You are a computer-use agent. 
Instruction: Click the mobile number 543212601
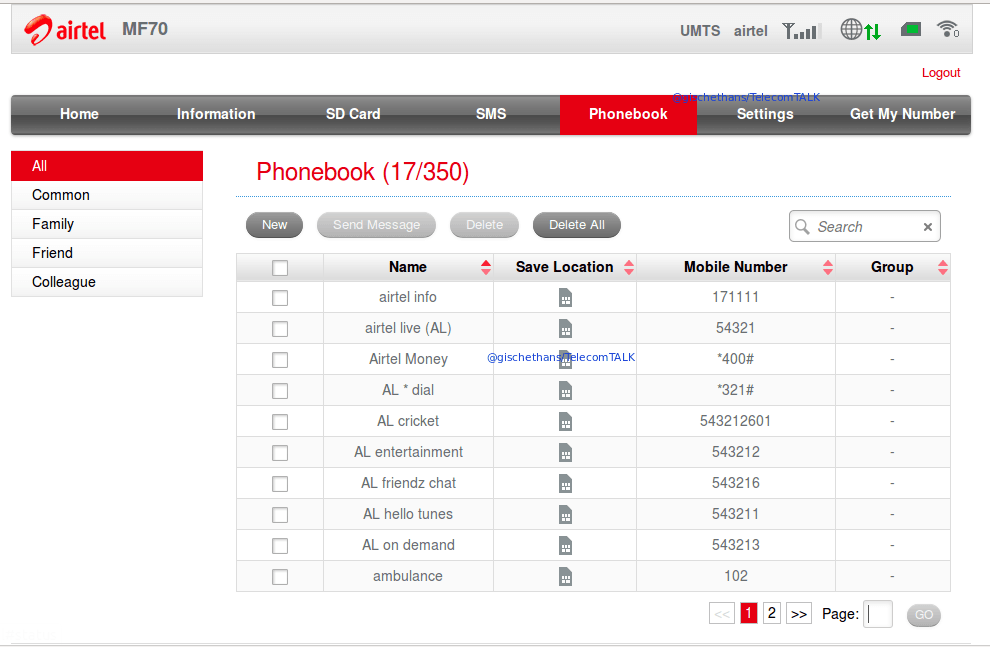(736, 421)
